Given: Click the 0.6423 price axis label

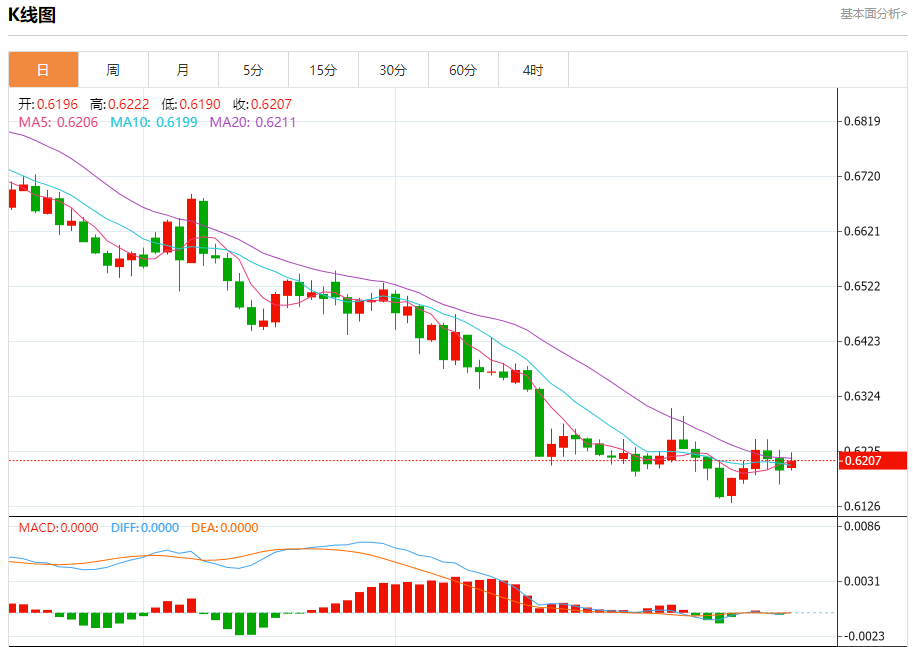Looking at the screenshot, I should click(x=862, y=341).
